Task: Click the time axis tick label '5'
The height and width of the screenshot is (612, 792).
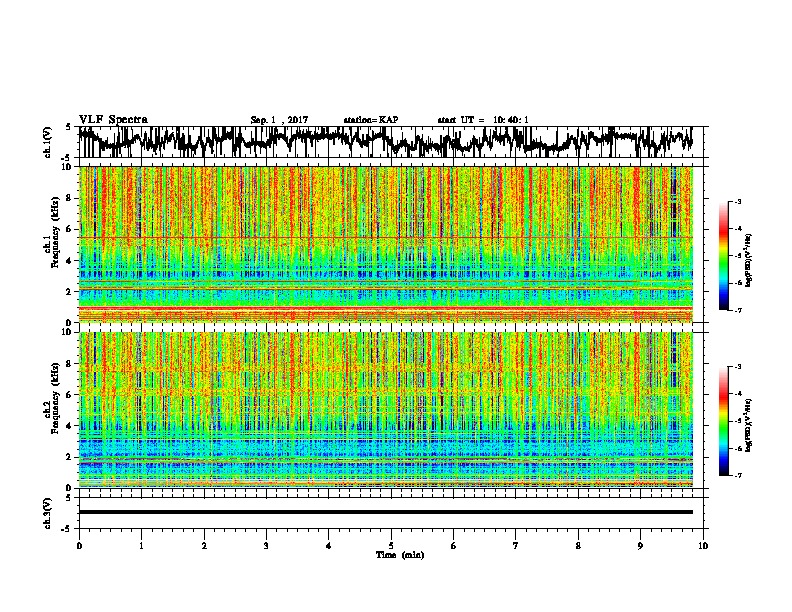Action: (391, 546)
